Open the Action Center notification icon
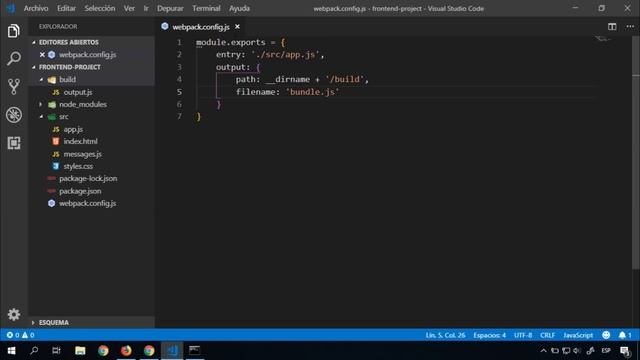Image resolution: width=640 pixels, height=360 pixels. click(x=624, y=351)
